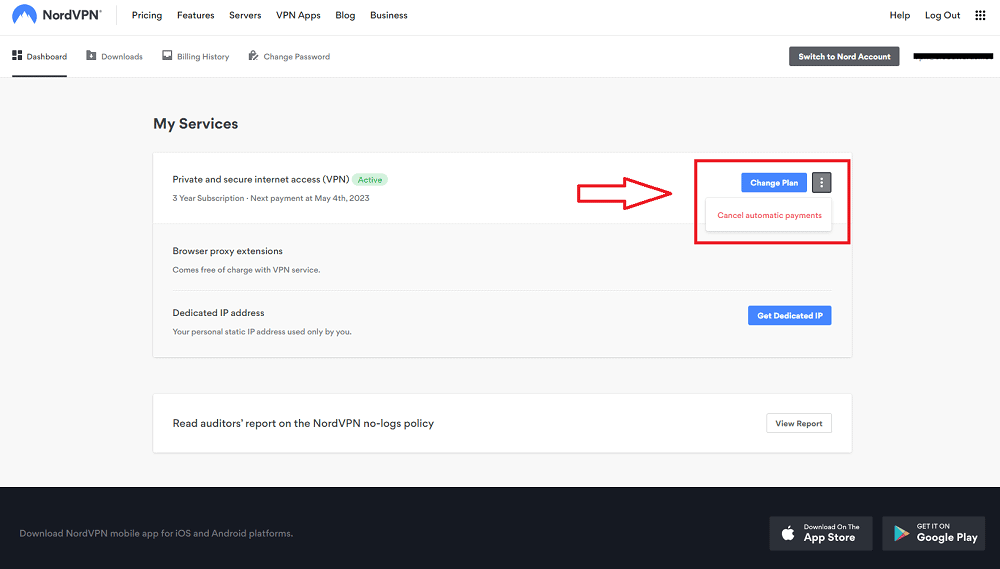Click the Billing History icon
This screenshot has width=1000, height=569.
click(x=167, y=55)
